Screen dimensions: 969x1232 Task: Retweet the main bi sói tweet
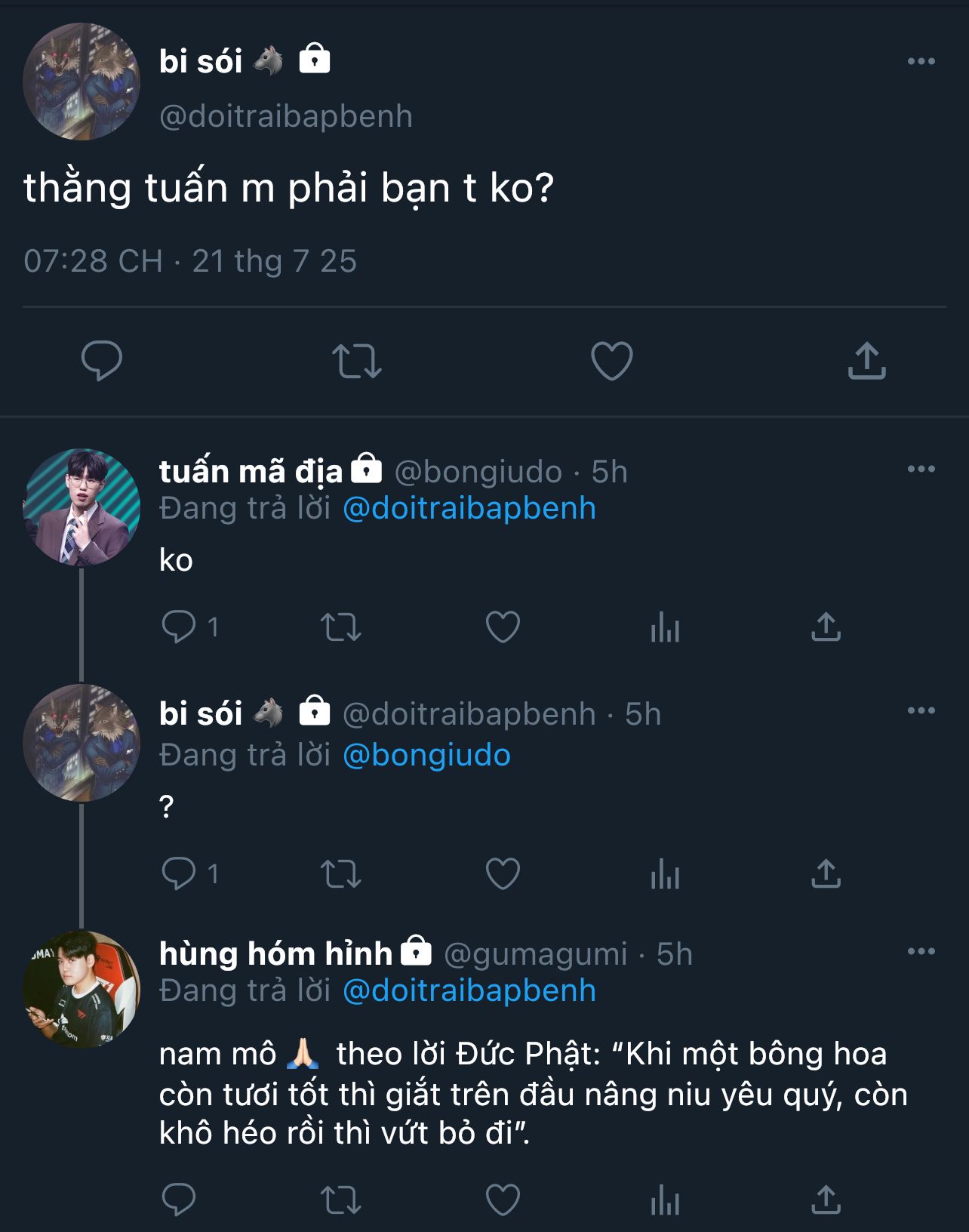pyautogui.click(x=356, y=360)
